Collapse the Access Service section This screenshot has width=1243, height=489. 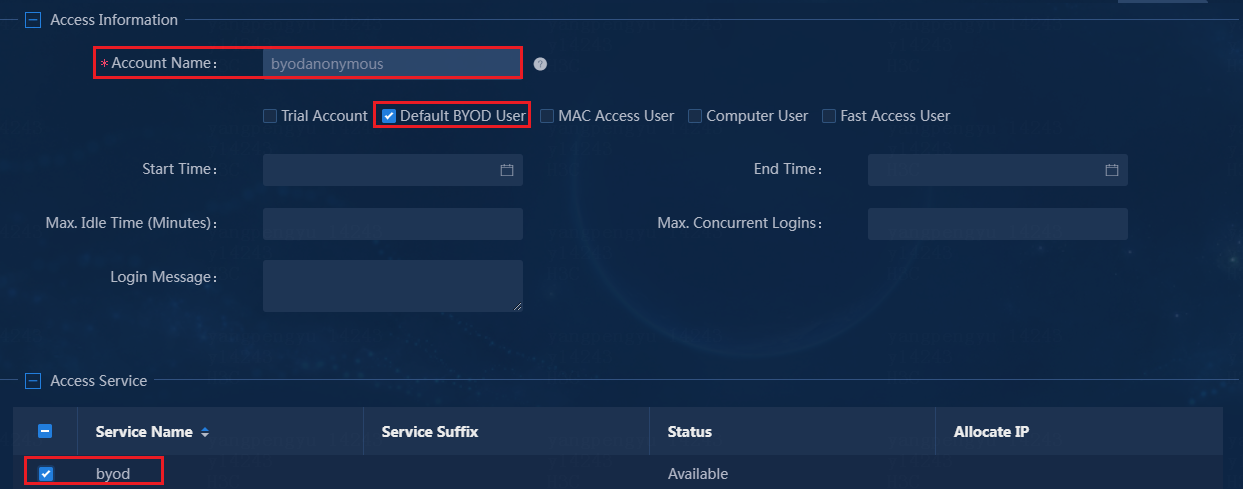(x=33, y=381)
